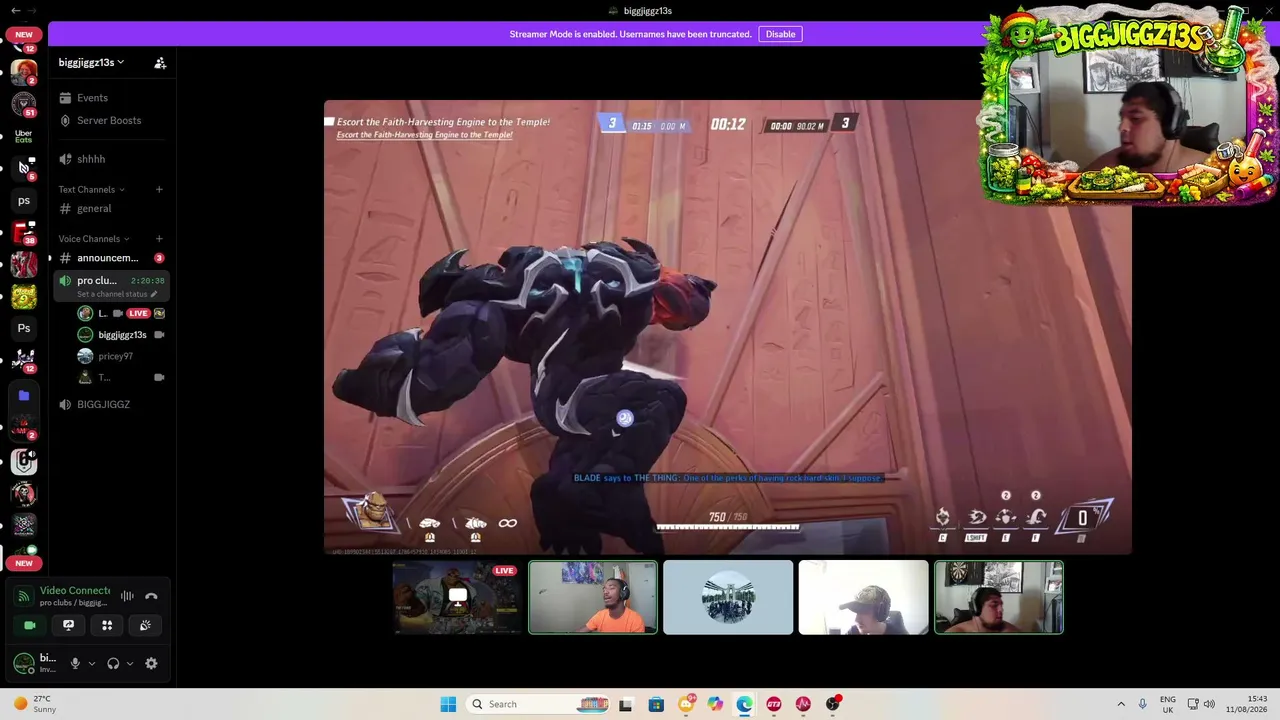The image size is (1280, 720).
Task: Go back with the title bar arrow
Action: pyautogui.click(x=15, y=10)
